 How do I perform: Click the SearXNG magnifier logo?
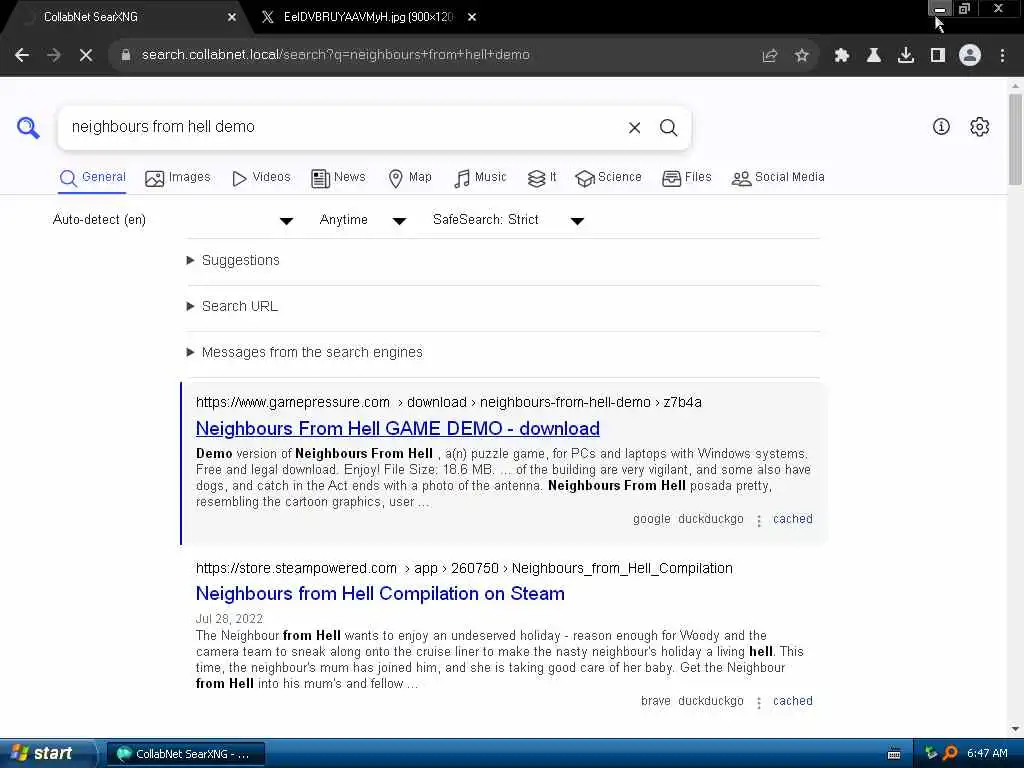point(28,127)
